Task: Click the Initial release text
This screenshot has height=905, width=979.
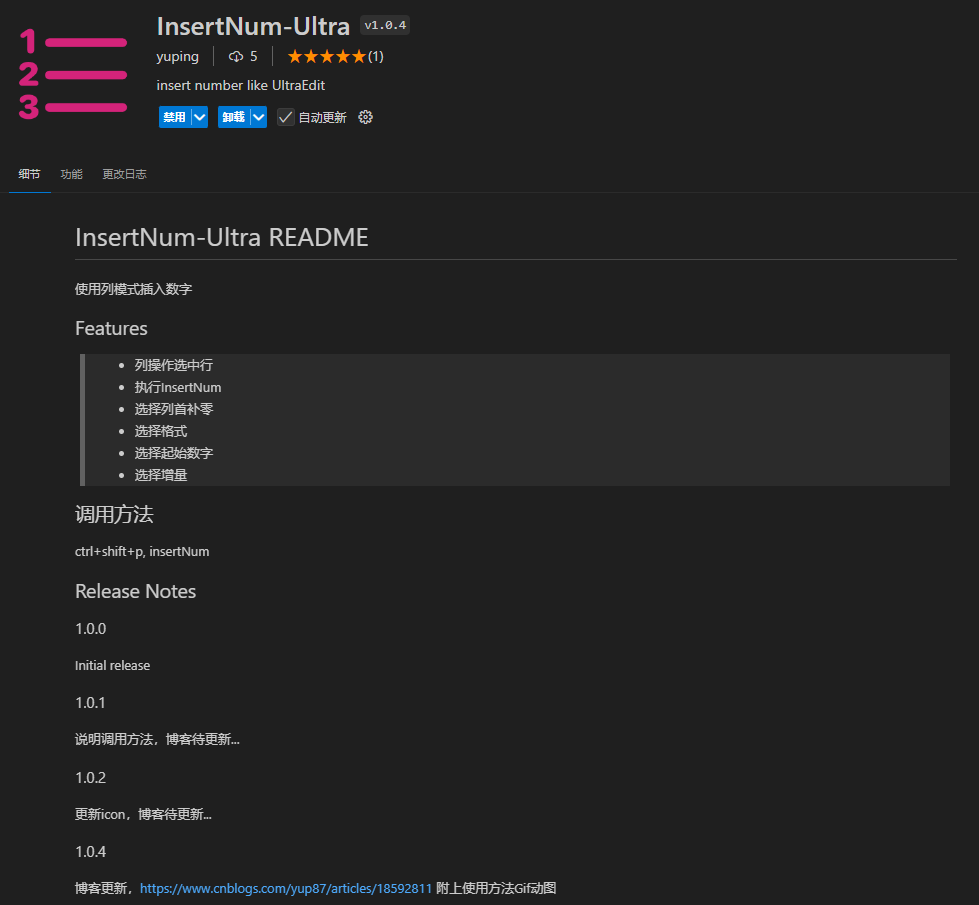Action: 112,666
